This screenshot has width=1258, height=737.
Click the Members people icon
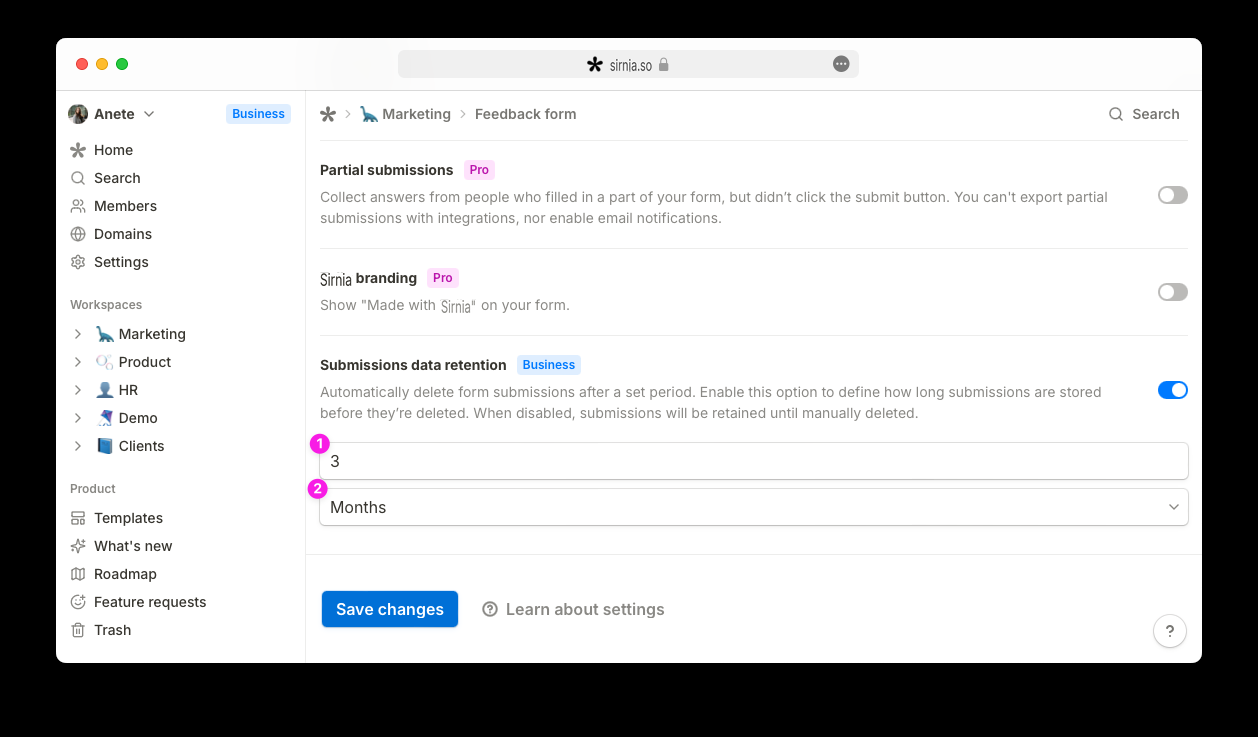click(x=78, y=206)
